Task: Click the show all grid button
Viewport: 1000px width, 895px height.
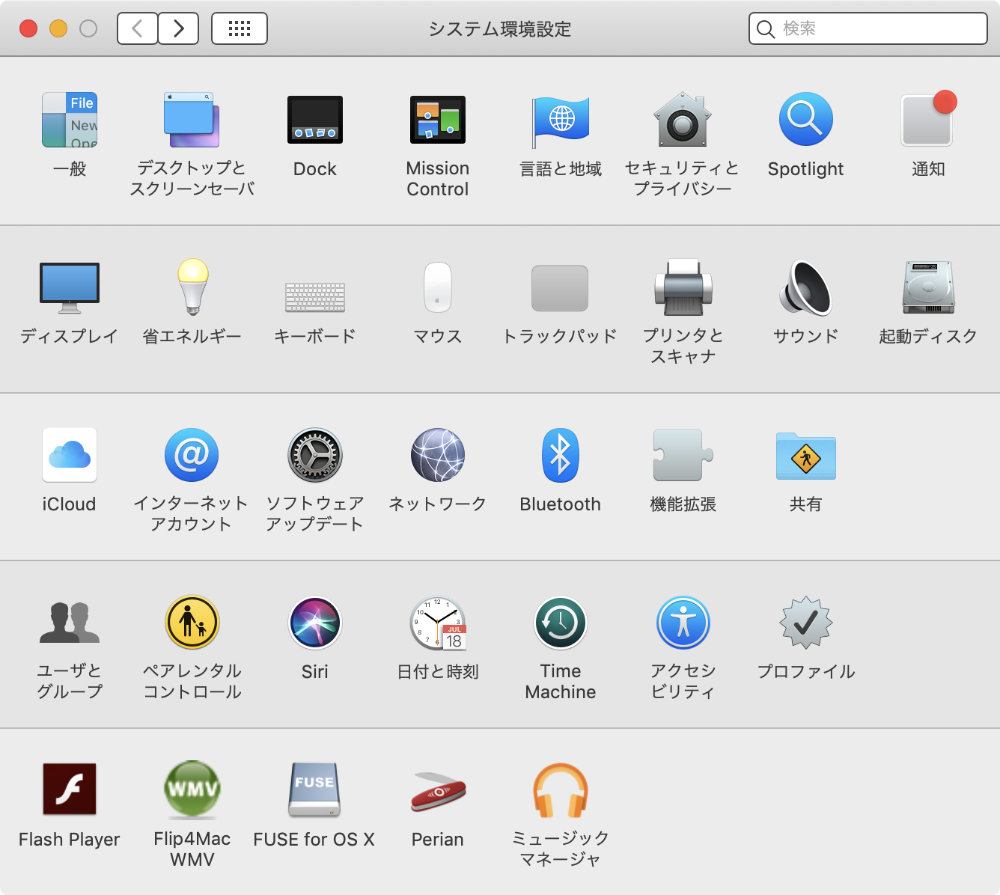Action: [239, 28]
